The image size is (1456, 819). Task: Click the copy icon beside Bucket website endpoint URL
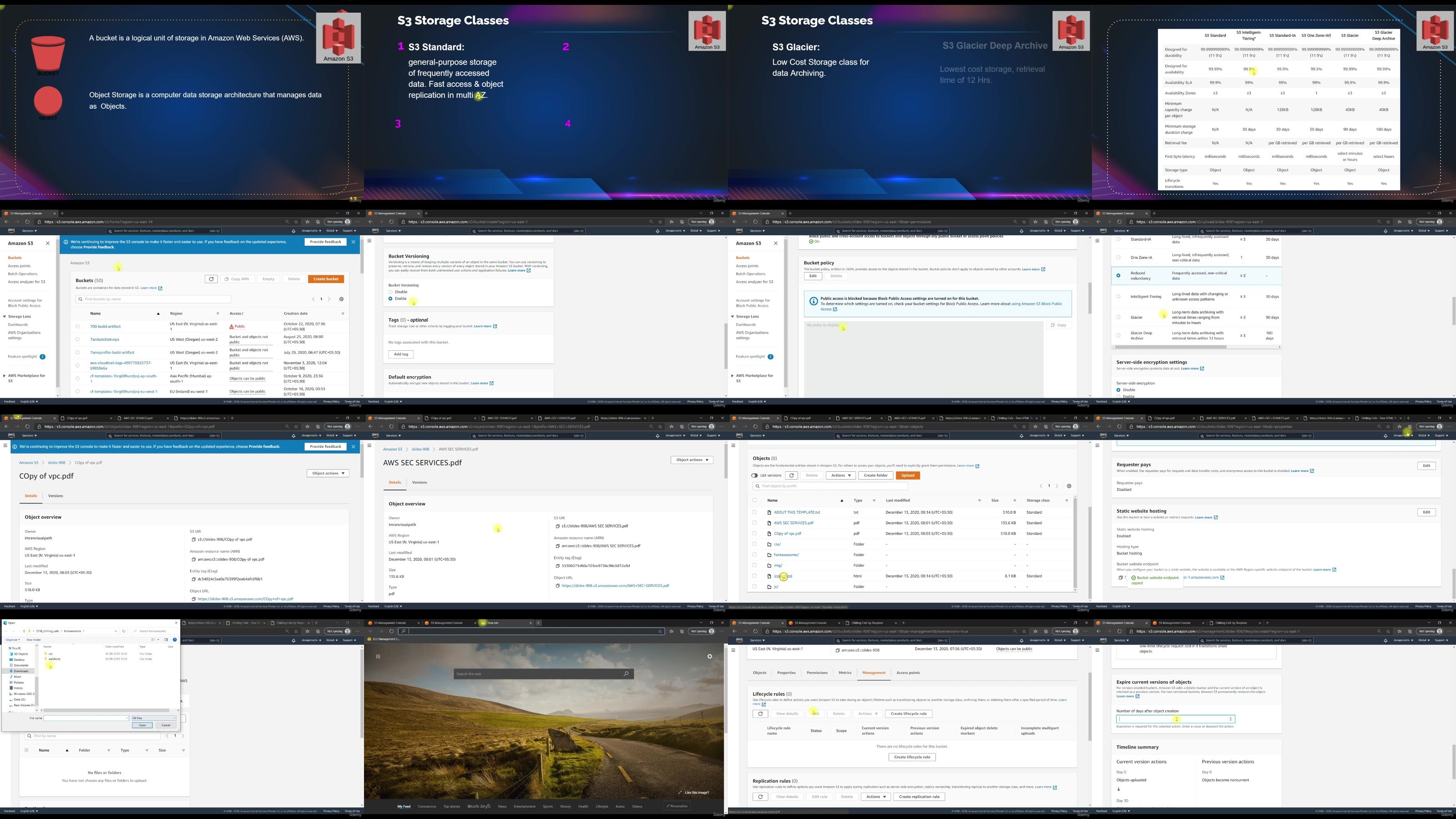pos(1120,578)
